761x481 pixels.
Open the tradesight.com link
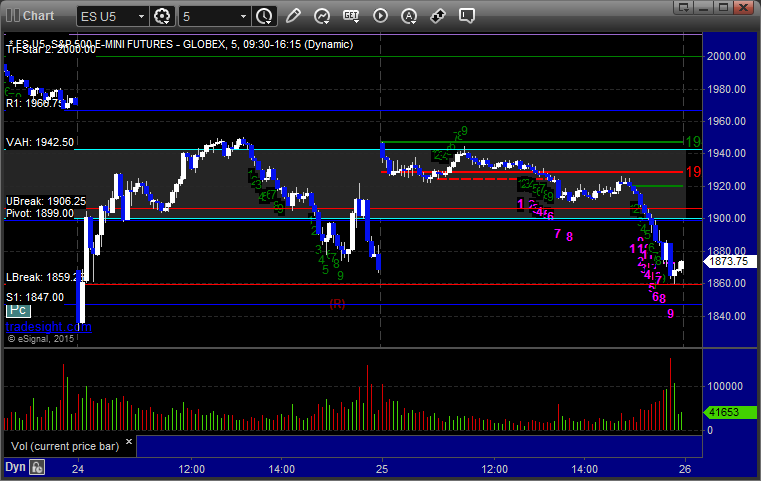tap(49, 327)
